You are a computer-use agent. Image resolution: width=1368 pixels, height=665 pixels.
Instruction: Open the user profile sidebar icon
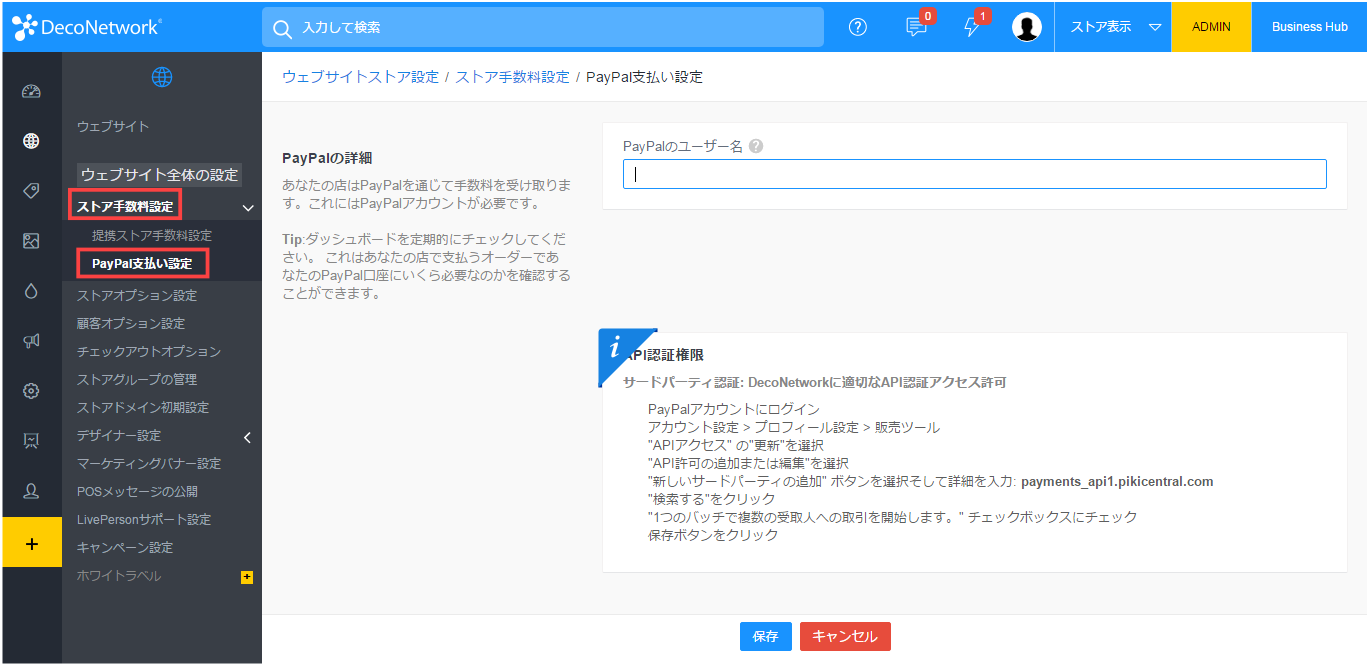31,491
